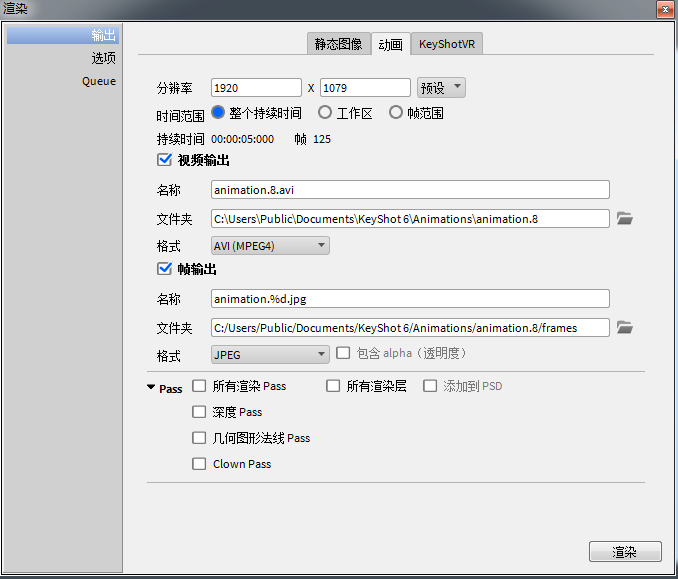The image size is (678, 579).
Task: Open the 预设 resolution preset dropdown
Action: (x=441, y=88)
